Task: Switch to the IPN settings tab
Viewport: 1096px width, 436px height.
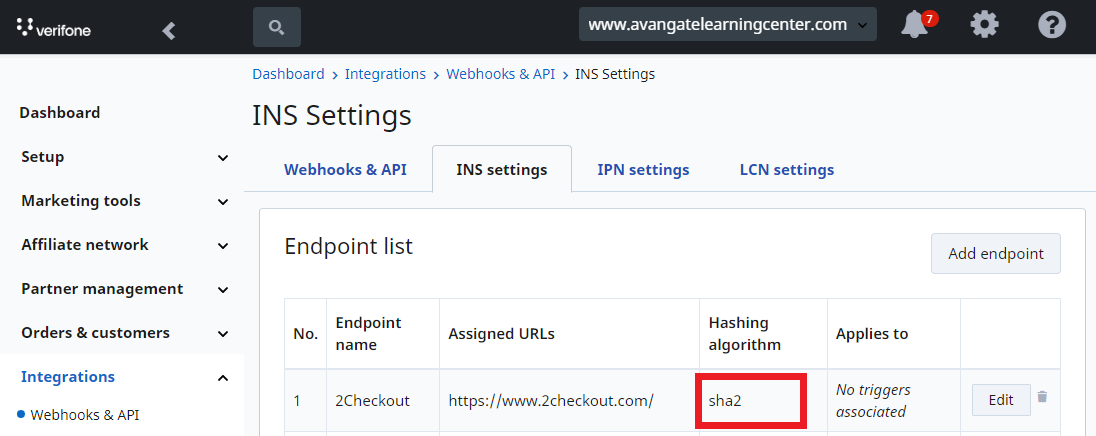Action: tap(643, 170)
